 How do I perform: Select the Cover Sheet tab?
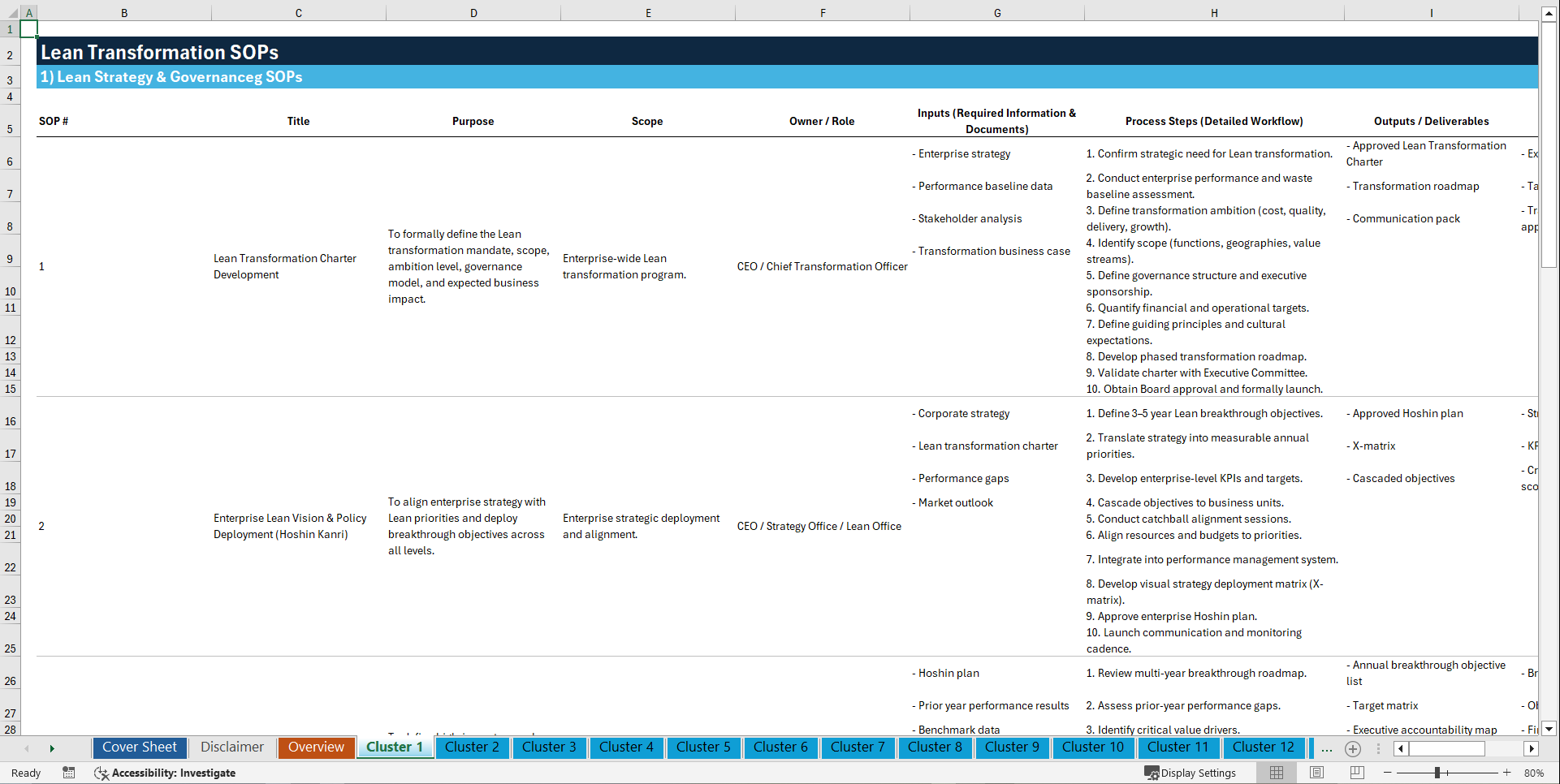[139, 747]
